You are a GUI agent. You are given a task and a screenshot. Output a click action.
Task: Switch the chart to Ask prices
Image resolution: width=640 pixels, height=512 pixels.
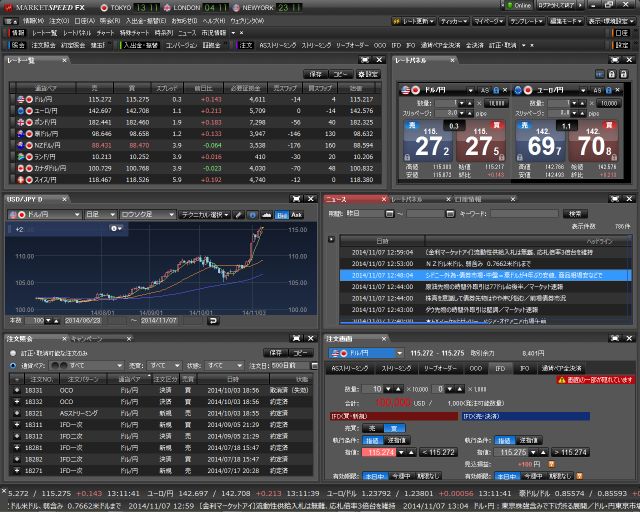tap(296, 215)
